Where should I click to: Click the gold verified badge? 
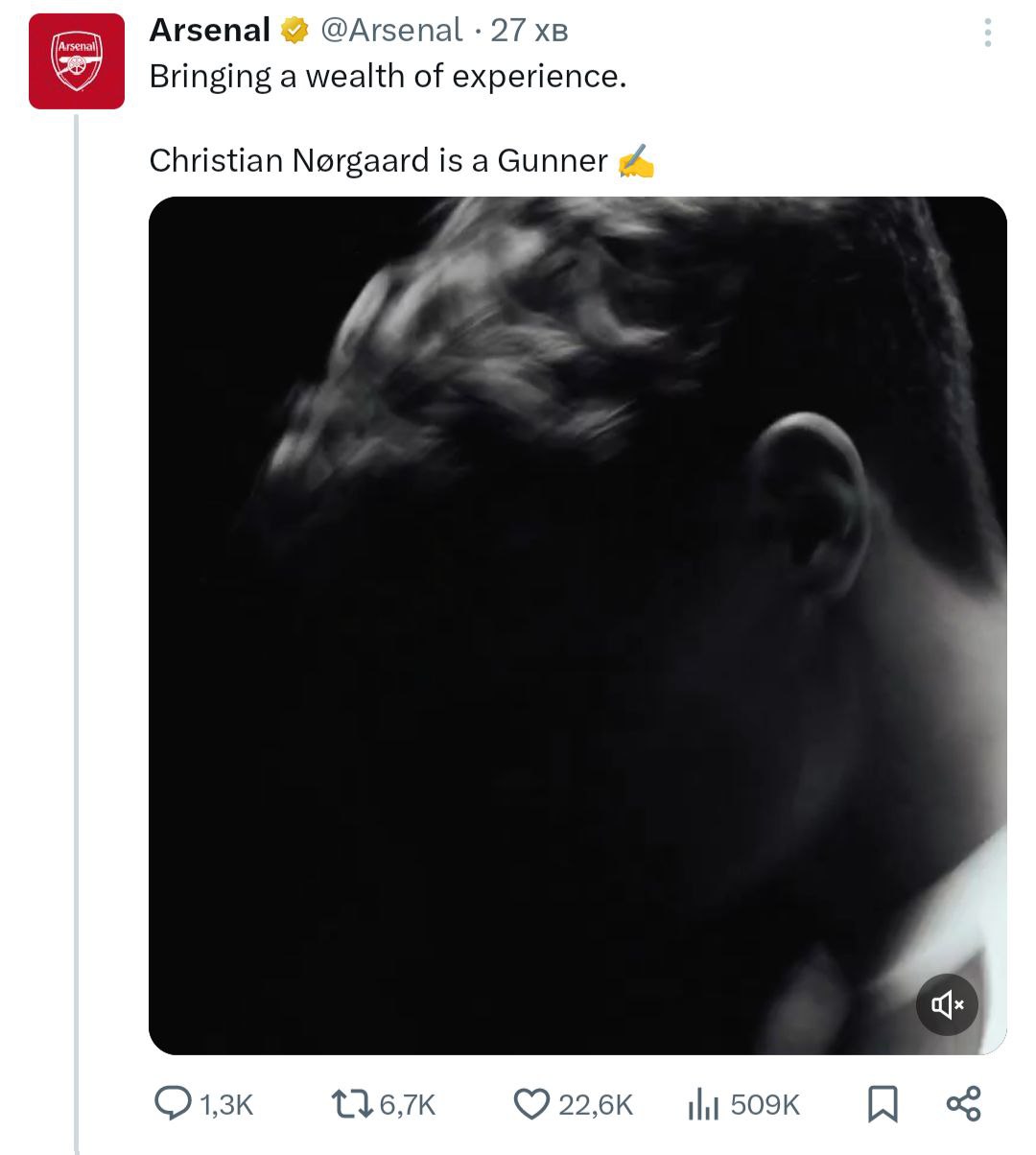(294, 31)
